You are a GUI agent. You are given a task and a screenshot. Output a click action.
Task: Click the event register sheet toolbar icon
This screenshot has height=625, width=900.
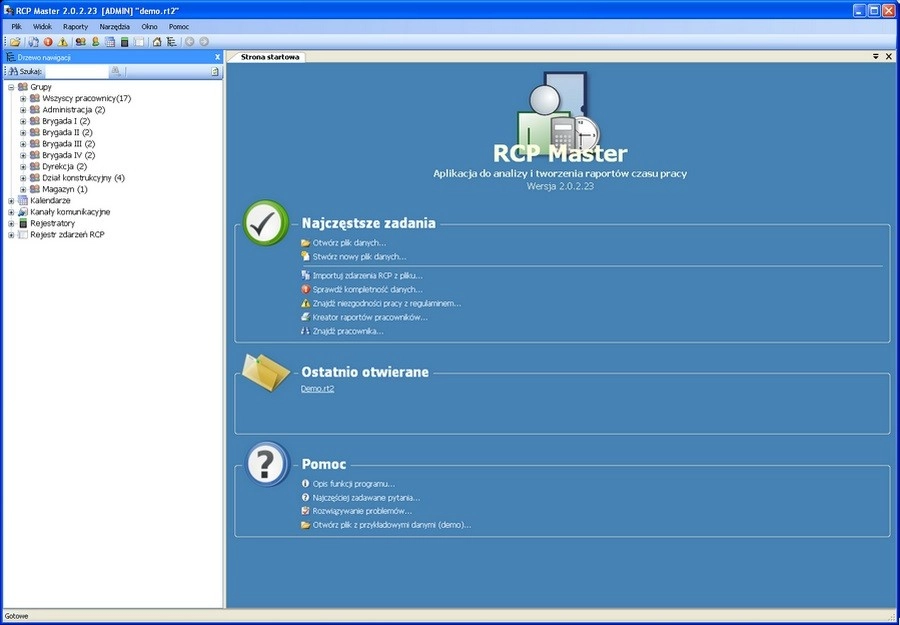click(138, 42)
